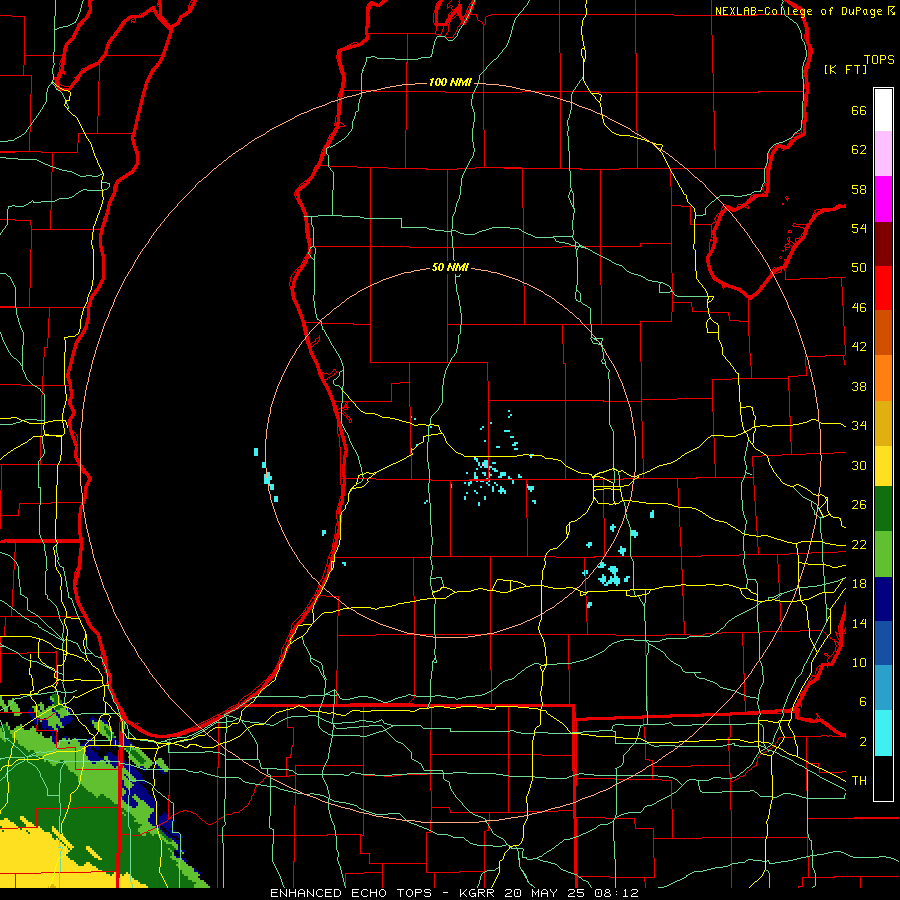Click the '100 NMI' range ring label

coord(450,83)
